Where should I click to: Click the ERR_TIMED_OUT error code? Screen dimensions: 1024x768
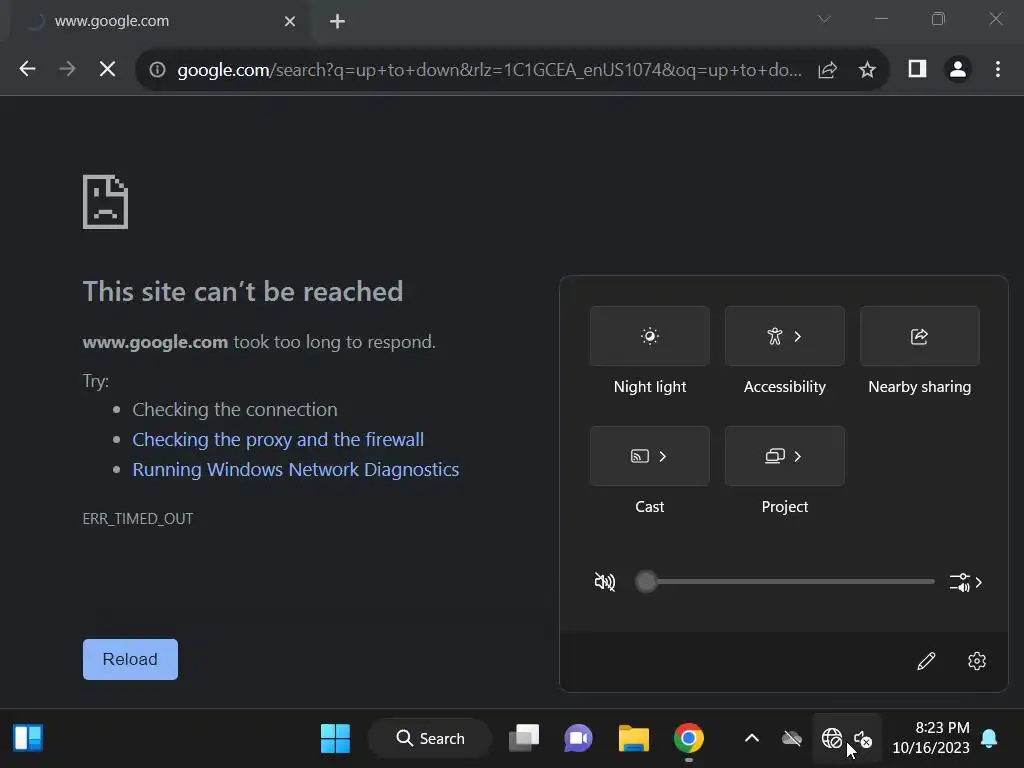pos(138,519)
